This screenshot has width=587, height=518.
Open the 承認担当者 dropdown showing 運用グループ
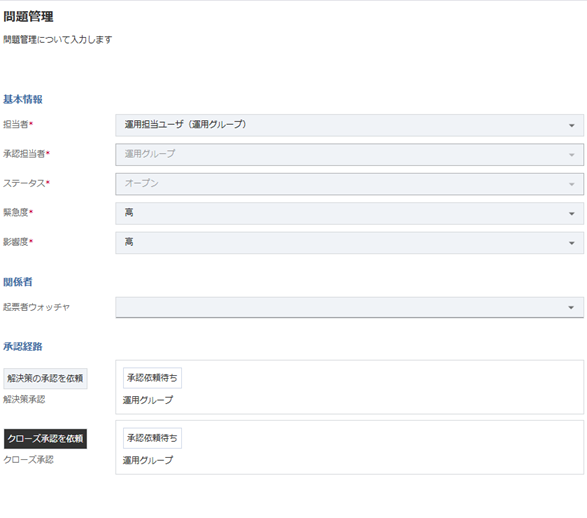pyautogui.click(x=349, y=155)
